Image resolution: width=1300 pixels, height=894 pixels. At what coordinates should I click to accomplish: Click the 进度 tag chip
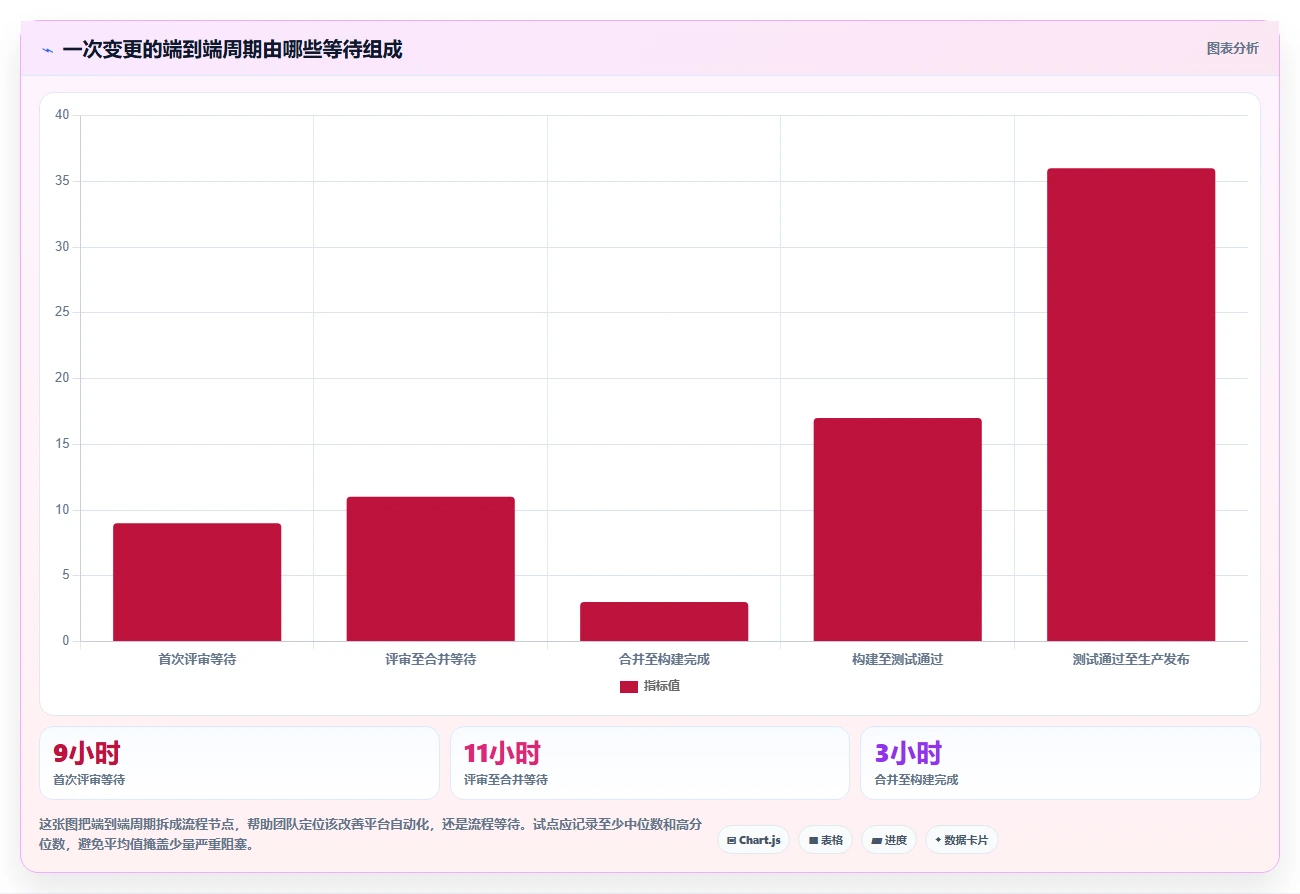tap(888, 840)
